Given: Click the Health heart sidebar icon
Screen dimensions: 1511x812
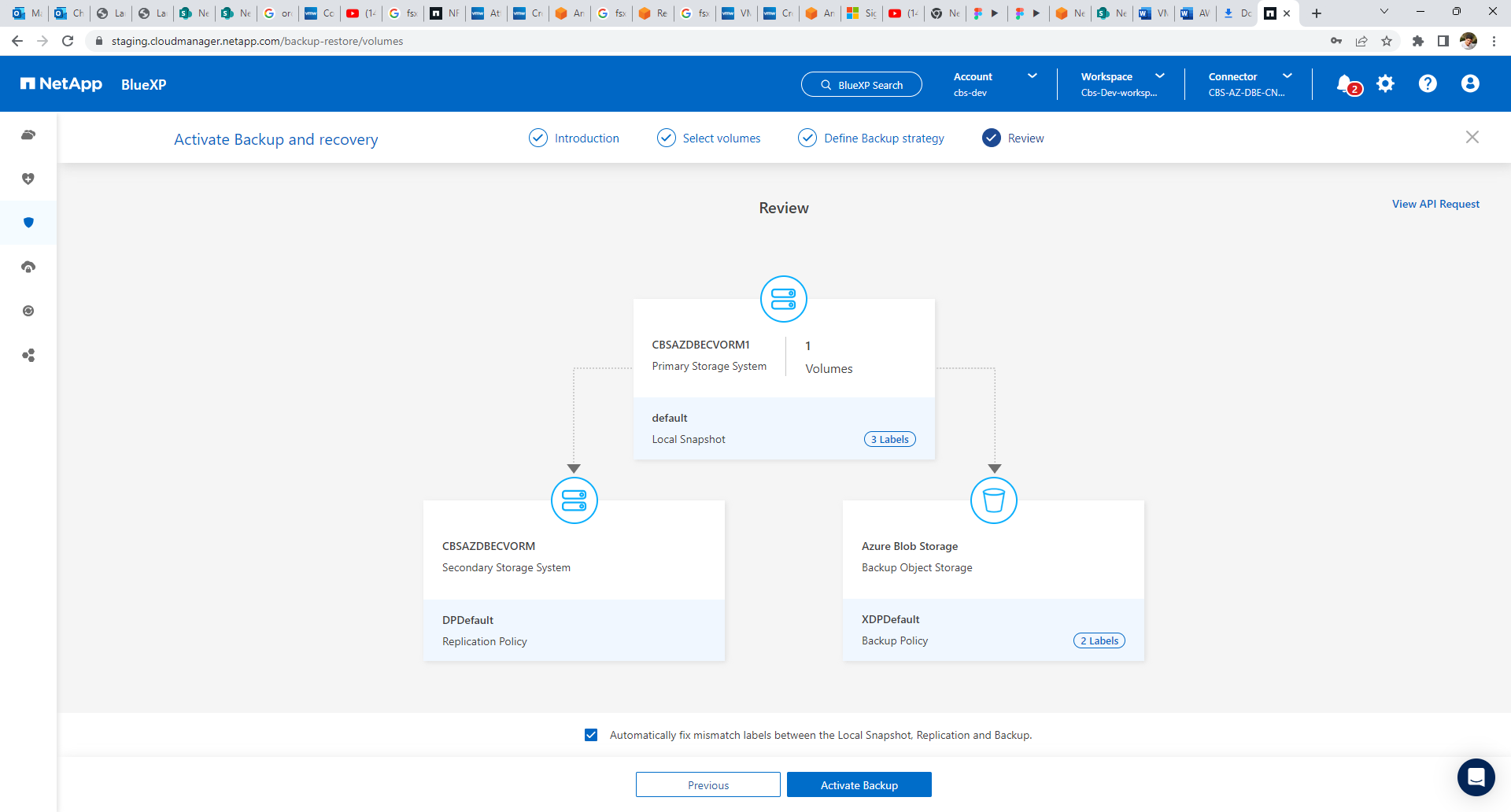Looking at the screenshot, I should click(28, 179).
